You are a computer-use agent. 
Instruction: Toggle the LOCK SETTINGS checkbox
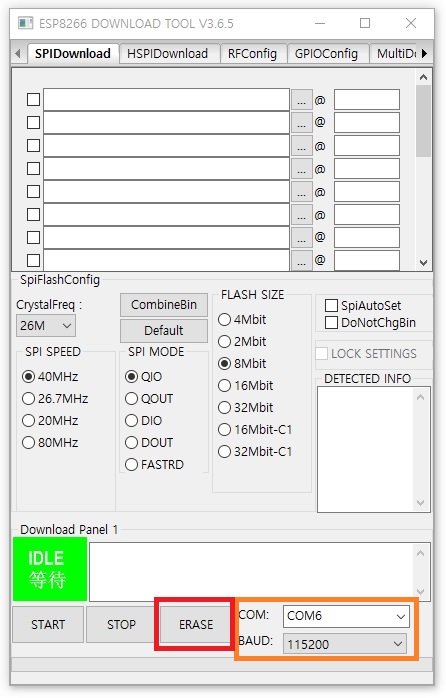[321, 354]
